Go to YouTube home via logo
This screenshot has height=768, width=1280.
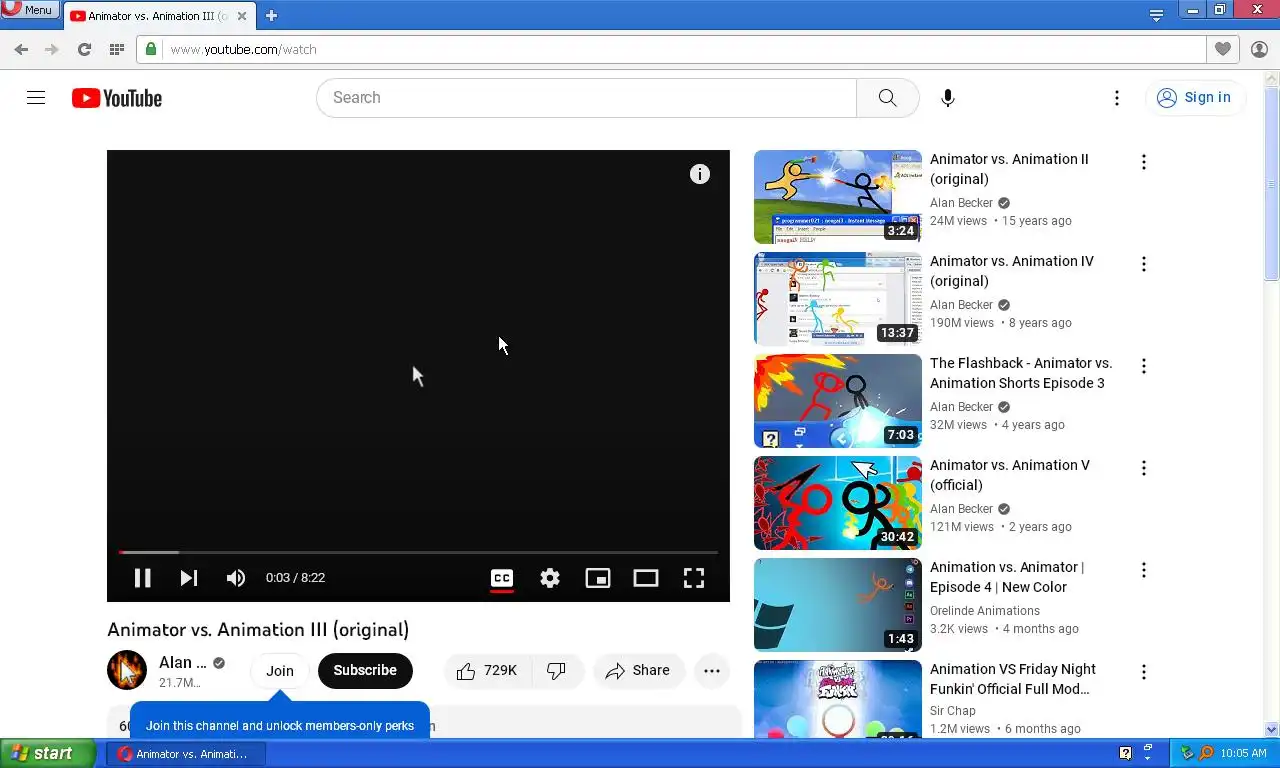click(117, 98)
